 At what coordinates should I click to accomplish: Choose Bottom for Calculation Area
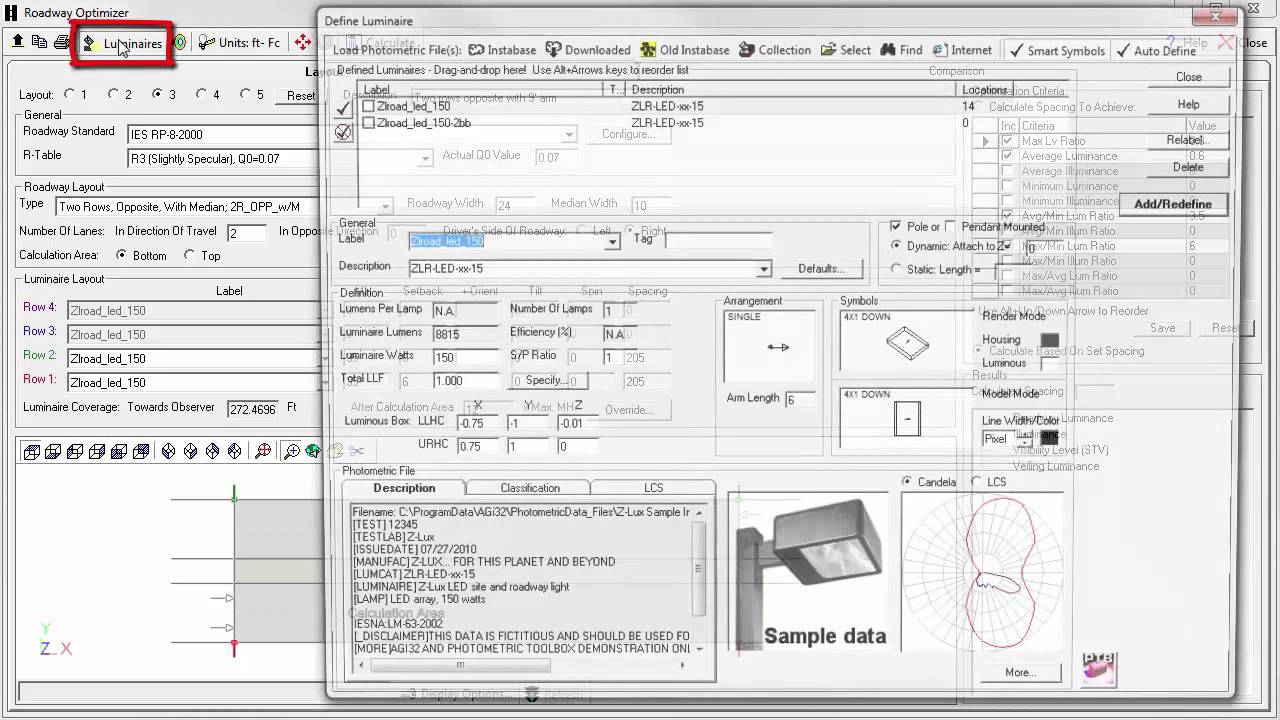122,256
